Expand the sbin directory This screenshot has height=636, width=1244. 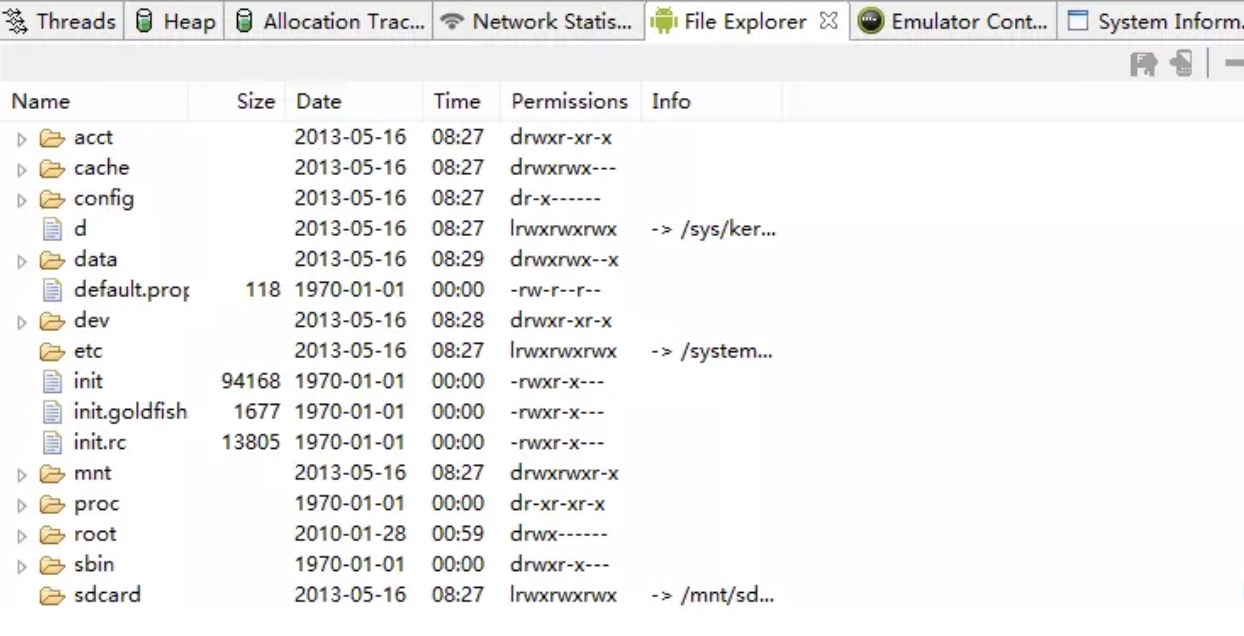pos(22,566)
